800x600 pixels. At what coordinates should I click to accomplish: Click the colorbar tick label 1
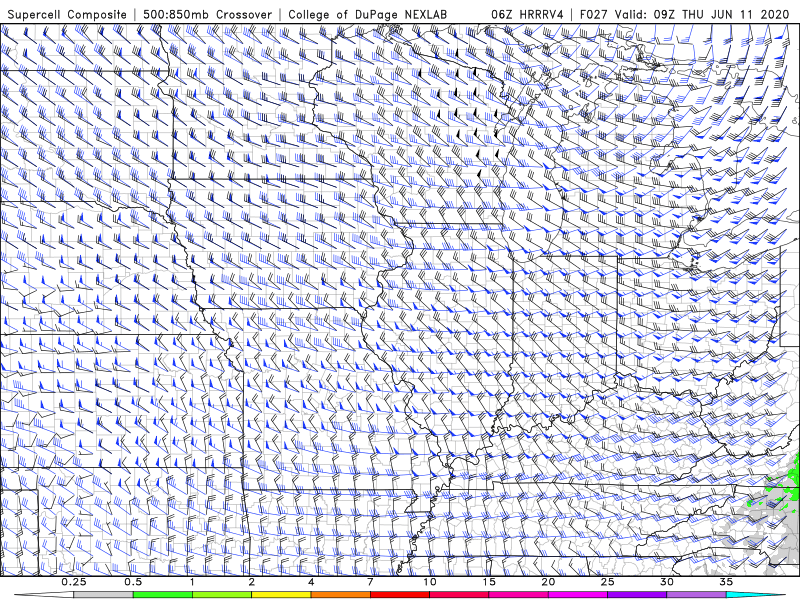tap(192, 582)
